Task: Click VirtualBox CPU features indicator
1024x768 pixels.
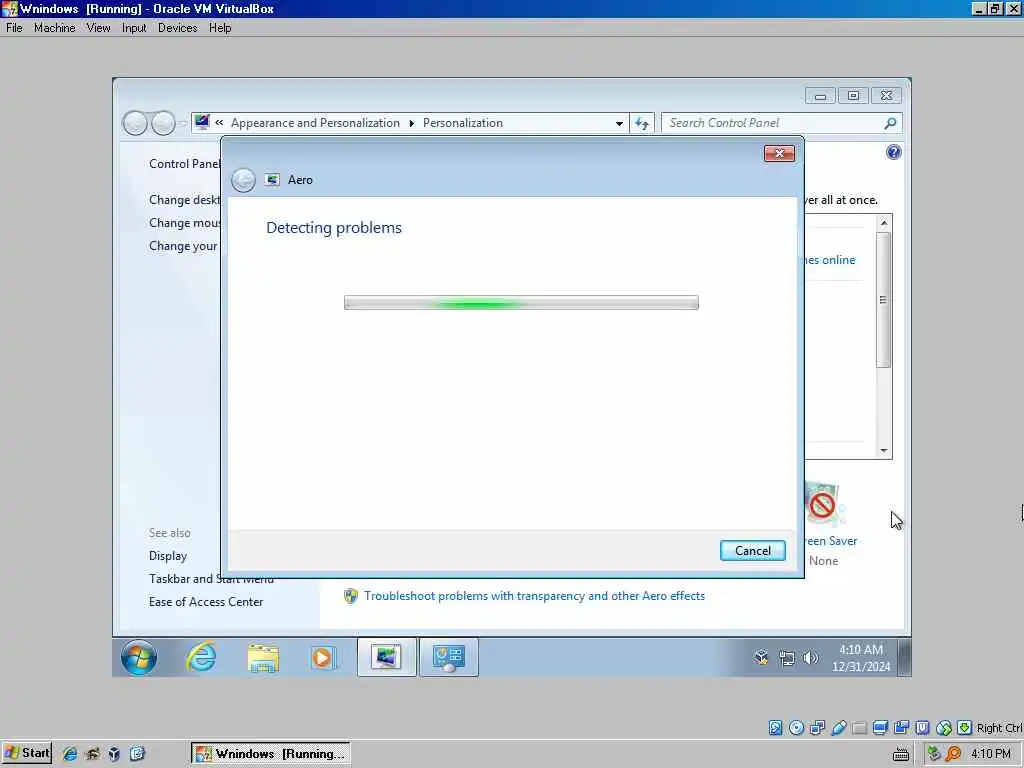Action: [923, 728]
